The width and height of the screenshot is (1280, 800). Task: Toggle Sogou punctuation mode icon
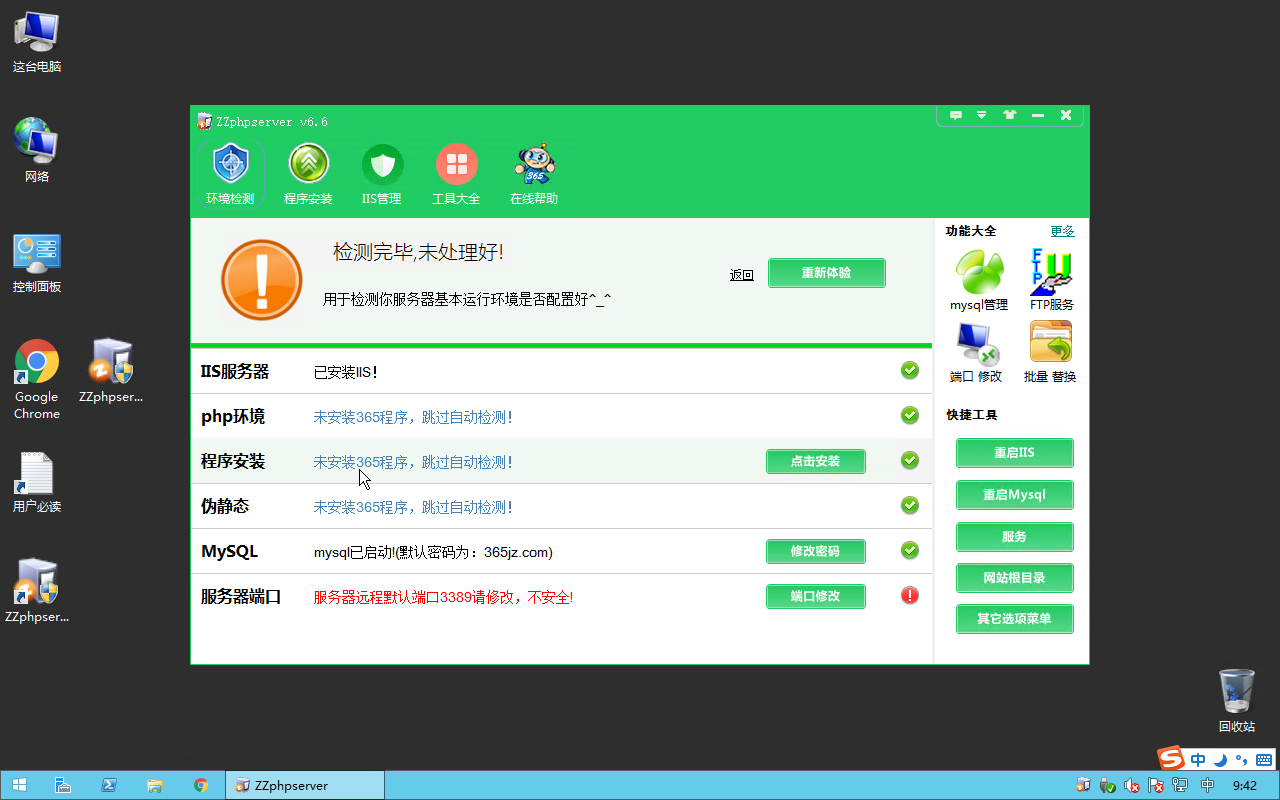pyautogui.click(x=1242, y=759)
